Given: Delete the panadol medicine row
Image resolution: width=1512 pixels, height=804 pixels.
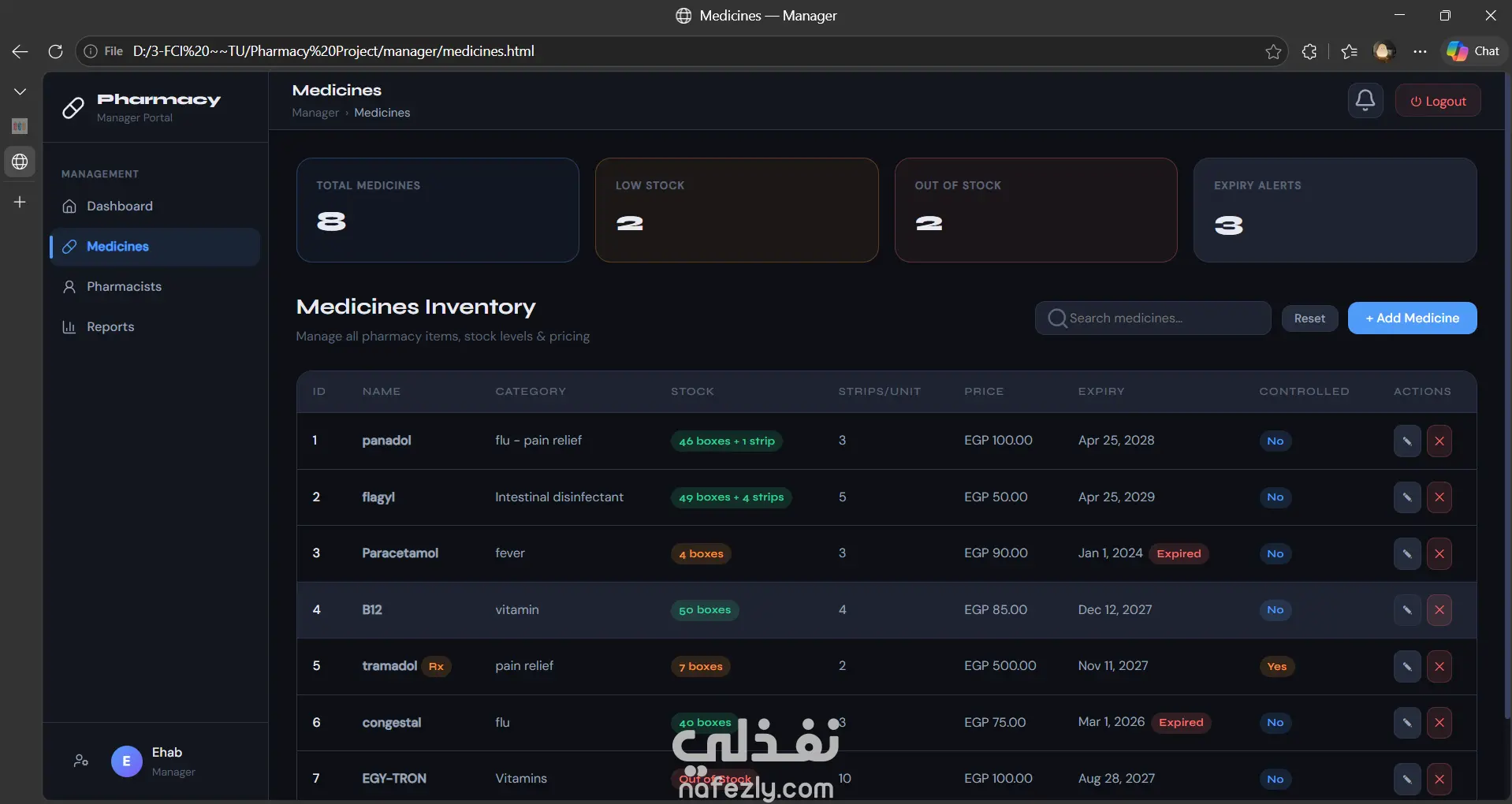Looking at the screenshot, I should pyautogui.click(x=1439, y=441).
